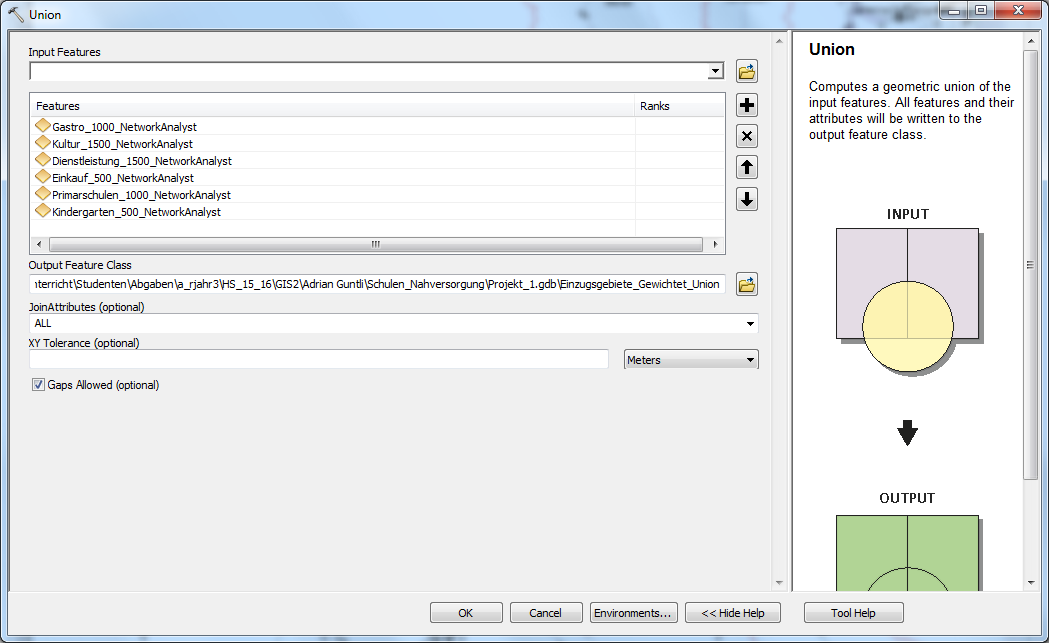Browse for Input Features folder icon
This screenshot has width=1049, height=643.
click(746, 72)
